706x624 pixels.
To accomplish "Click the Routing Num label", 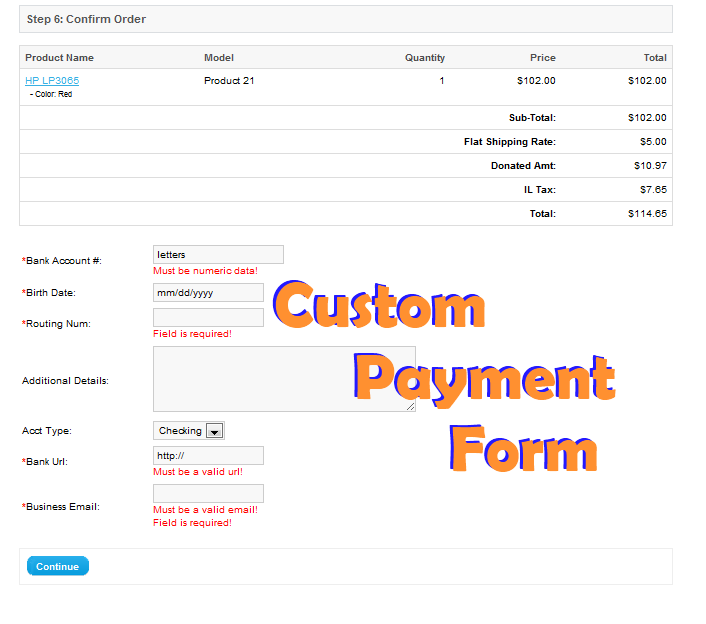I will (x=56, y=324).
